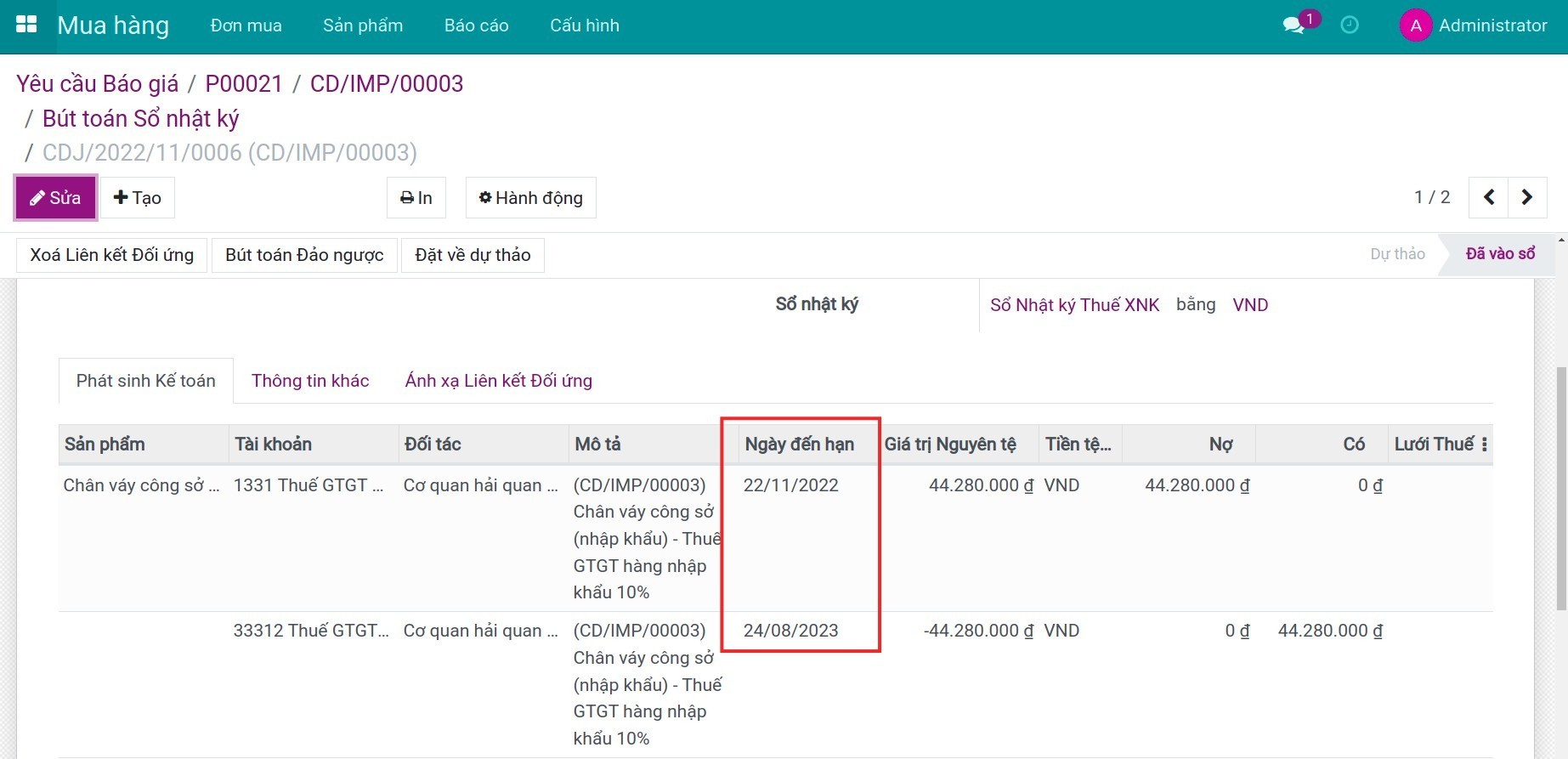
Task: Switch to the Thông tin khác tab
Action: click(310, 381)
